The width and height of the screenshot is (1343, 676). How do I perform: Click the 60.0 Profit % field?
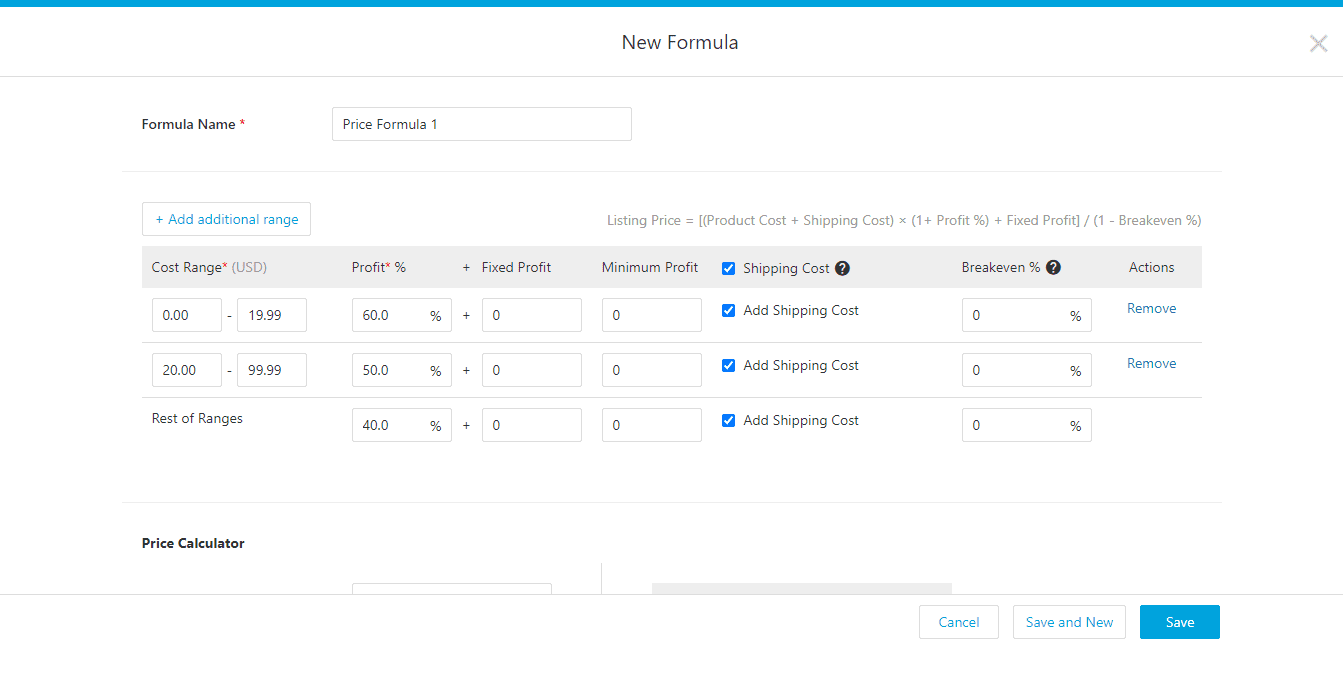point(392,315)
